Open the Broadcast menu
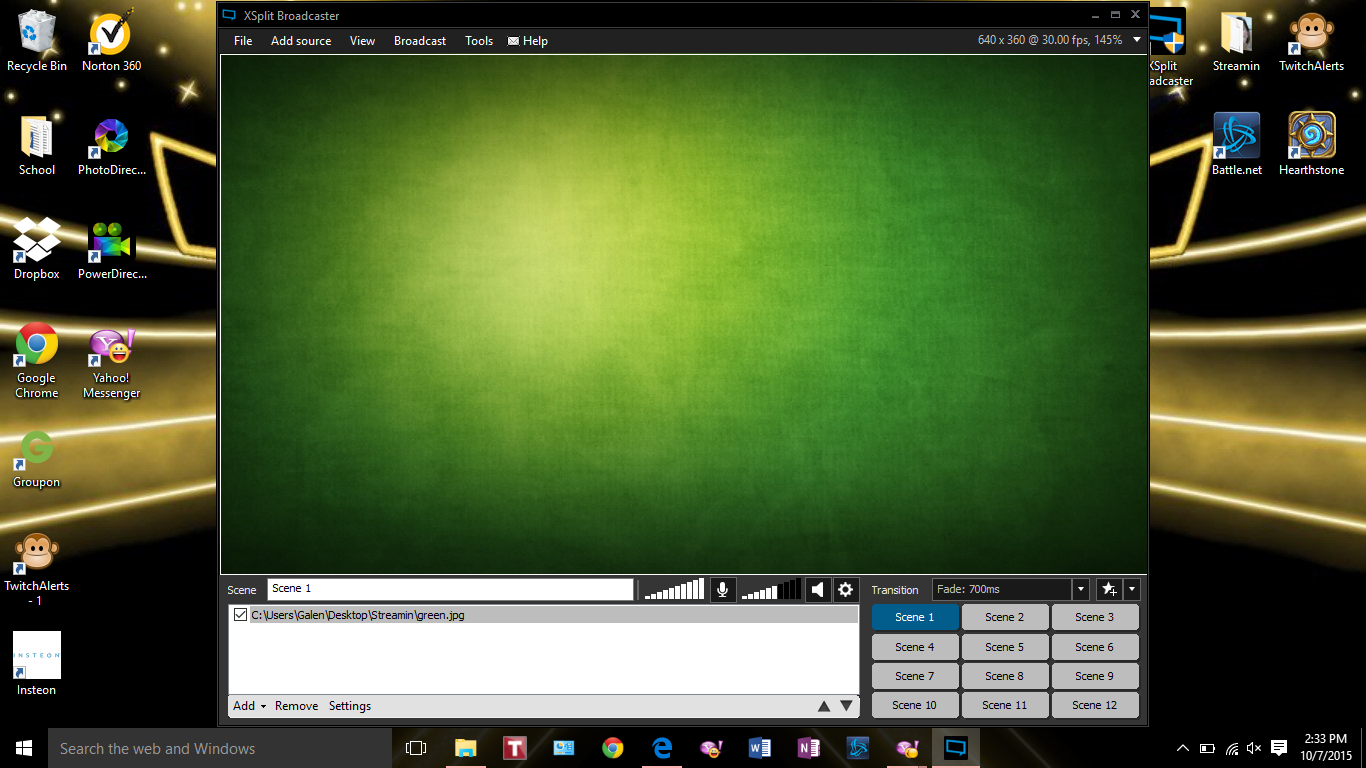This screenshot has height=768, width=1366. point(419,41)
